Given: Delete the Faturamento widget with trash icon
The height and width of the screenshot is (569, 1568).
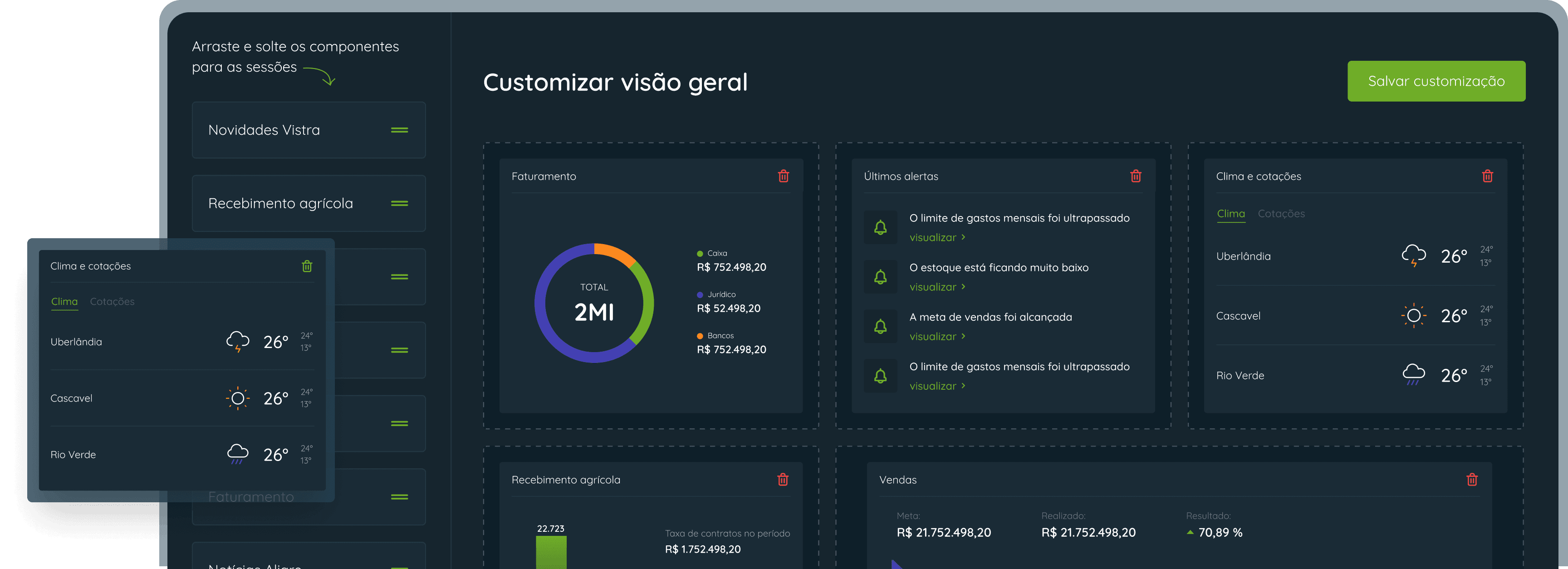Looking at the screenshot, I should 784,176.
